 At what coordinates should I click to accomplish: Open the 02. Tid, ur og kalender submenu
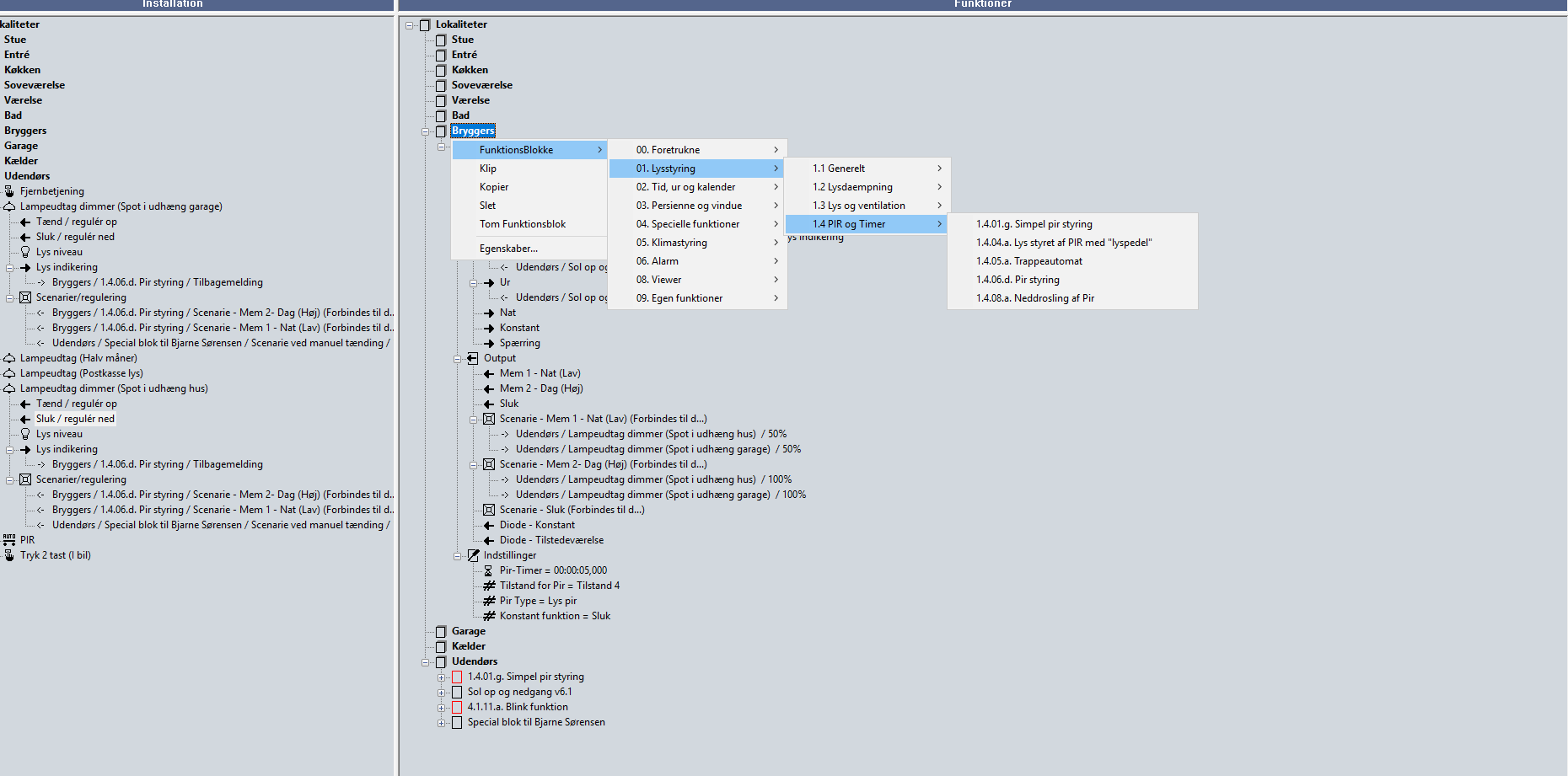[685, 187]
